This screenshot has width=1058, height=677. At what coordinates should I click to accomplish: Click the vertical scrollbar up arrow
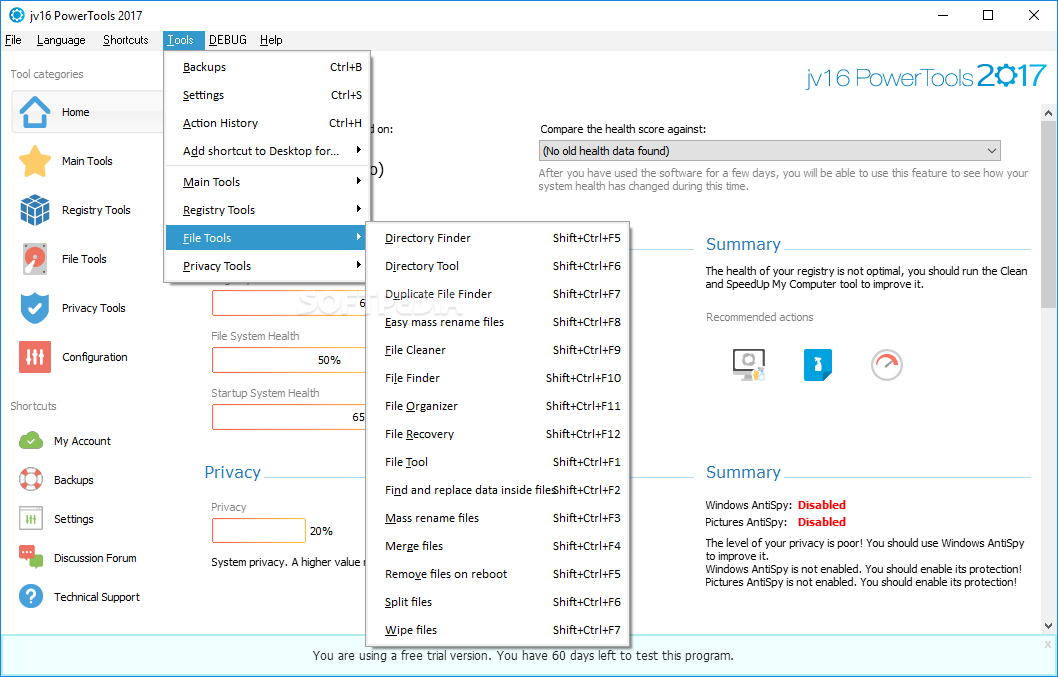(x=1048, y=113)
